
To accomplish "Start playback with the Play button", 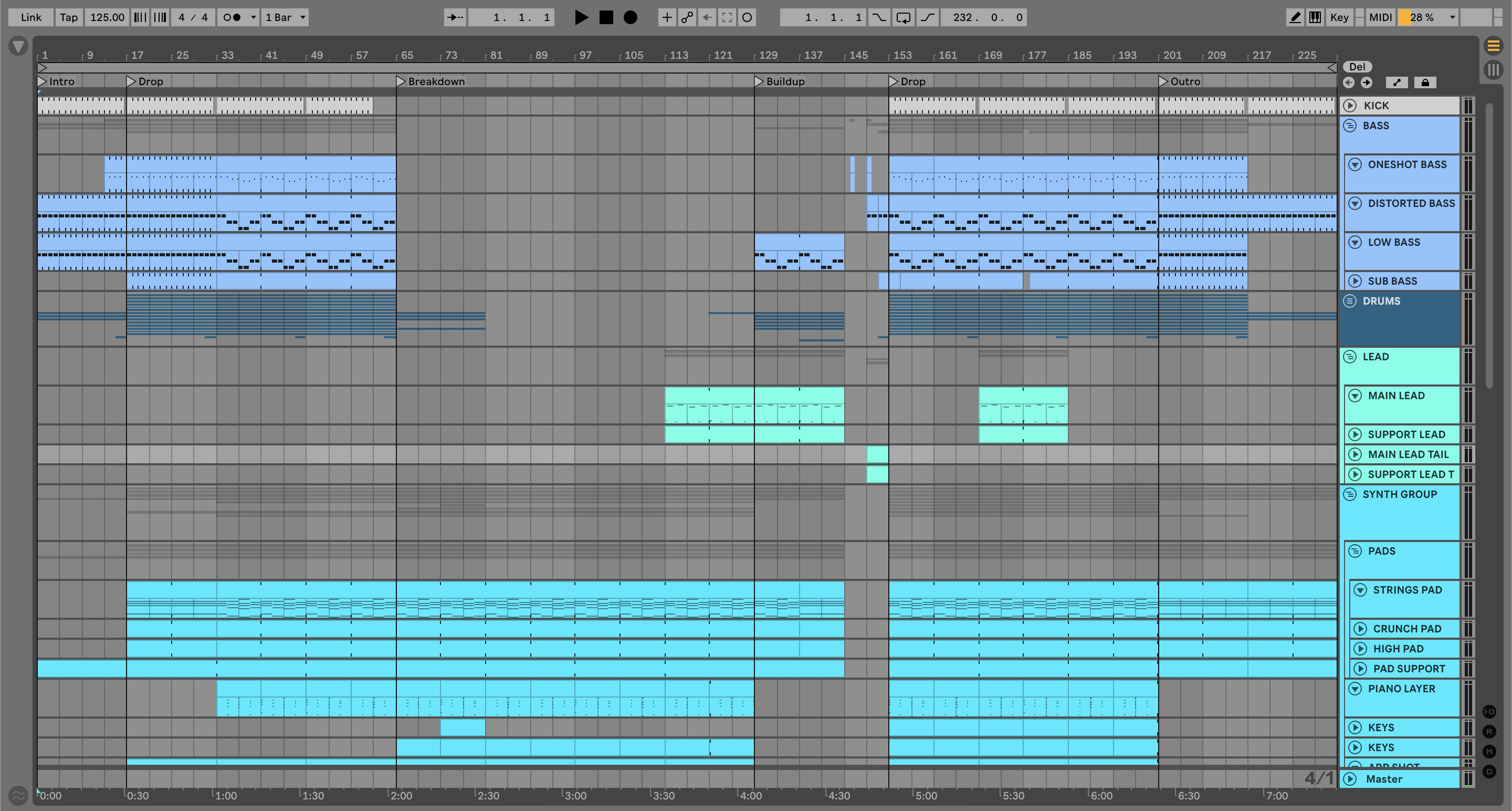I will pos(581,17).
